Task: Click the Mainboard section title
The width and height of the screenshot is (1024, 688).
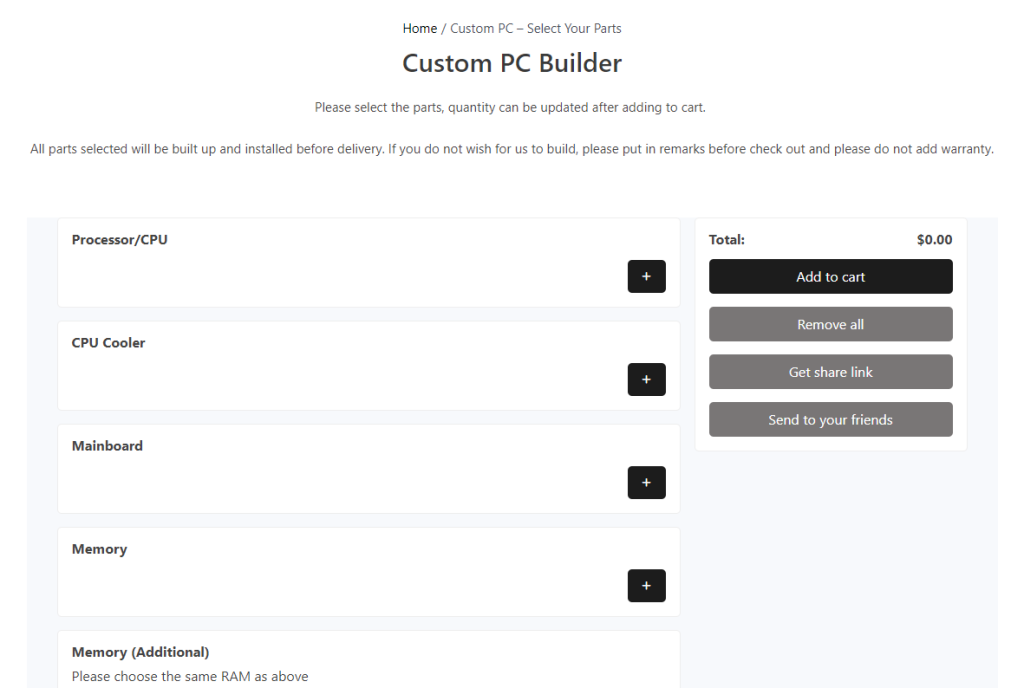Action: (107, 446)
